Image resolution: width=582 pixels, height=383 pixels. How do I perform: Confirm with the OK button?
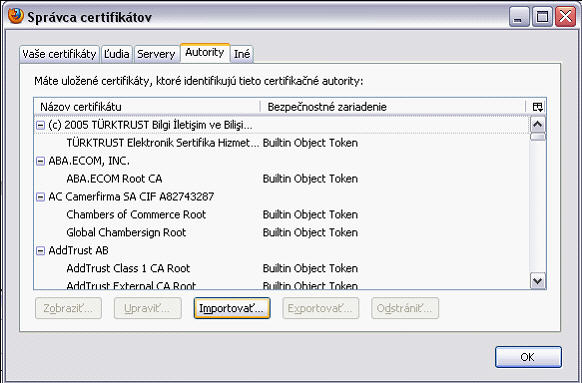528,357
